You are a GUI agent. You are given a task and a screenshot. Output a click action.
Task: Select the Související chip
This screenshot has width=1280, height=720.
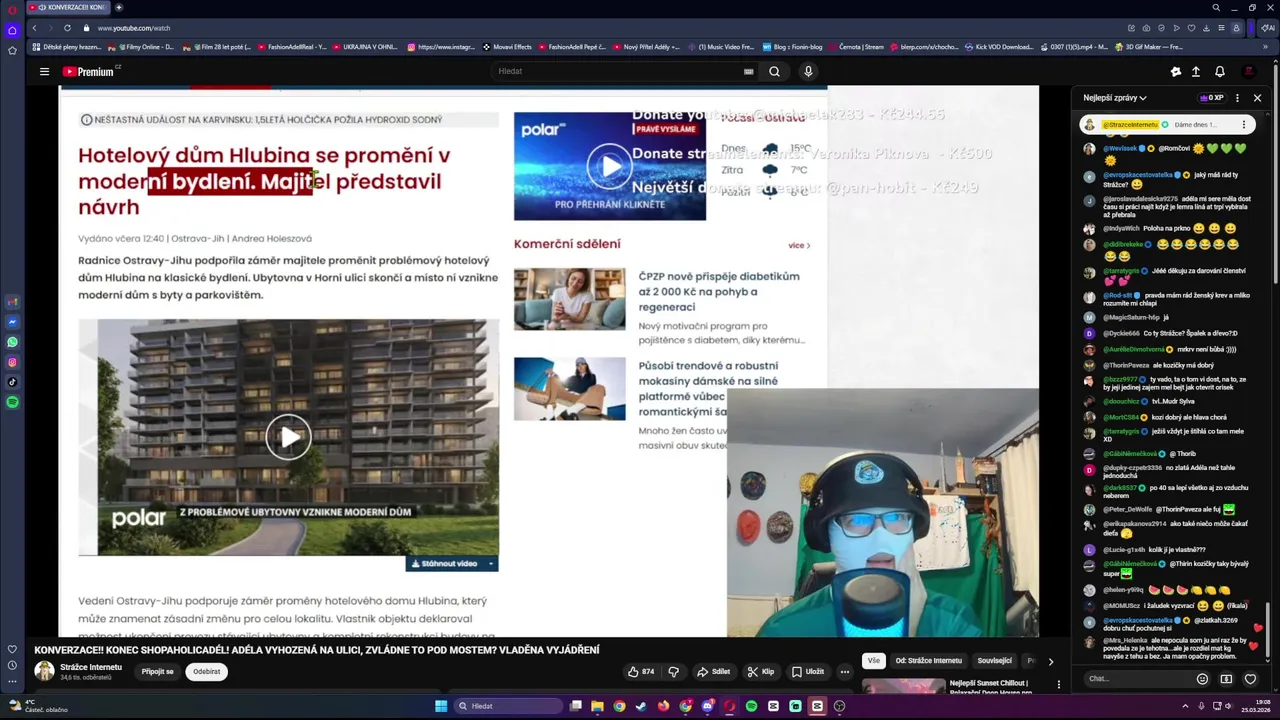(x=994, y=661)
